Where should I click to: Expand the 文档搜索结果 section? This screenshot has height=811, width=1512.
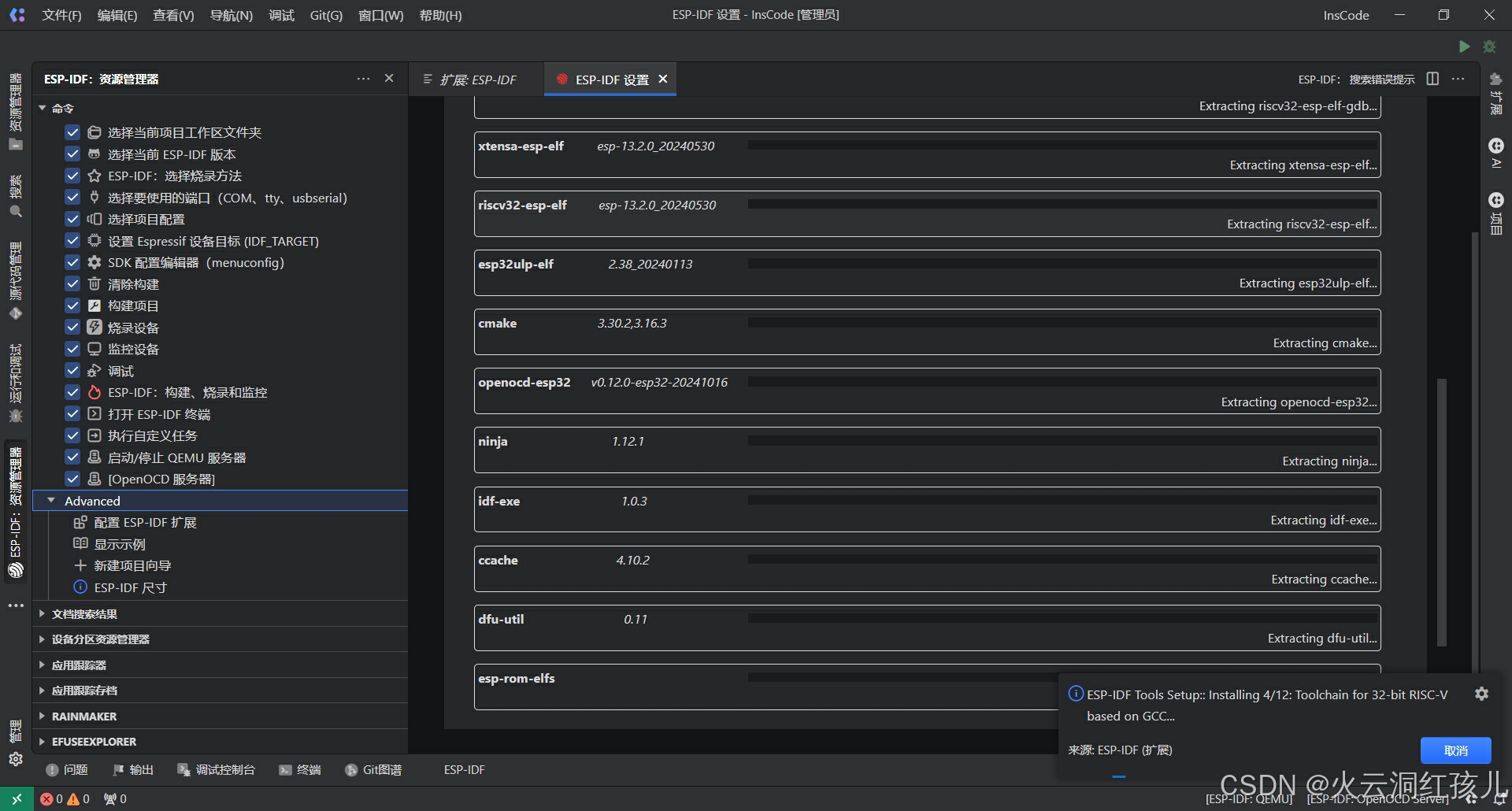(220, 614)
